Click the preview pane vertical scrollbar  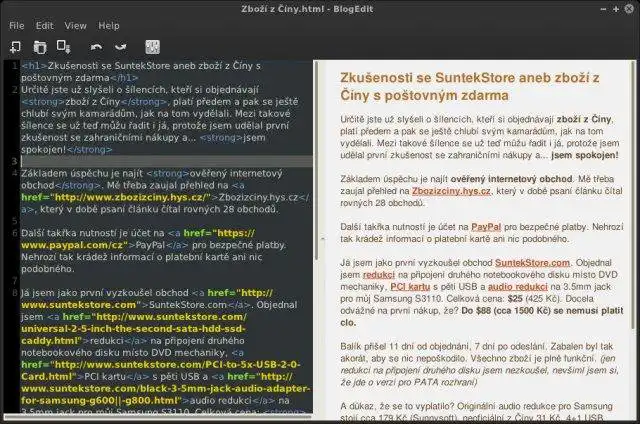[633, 196]
